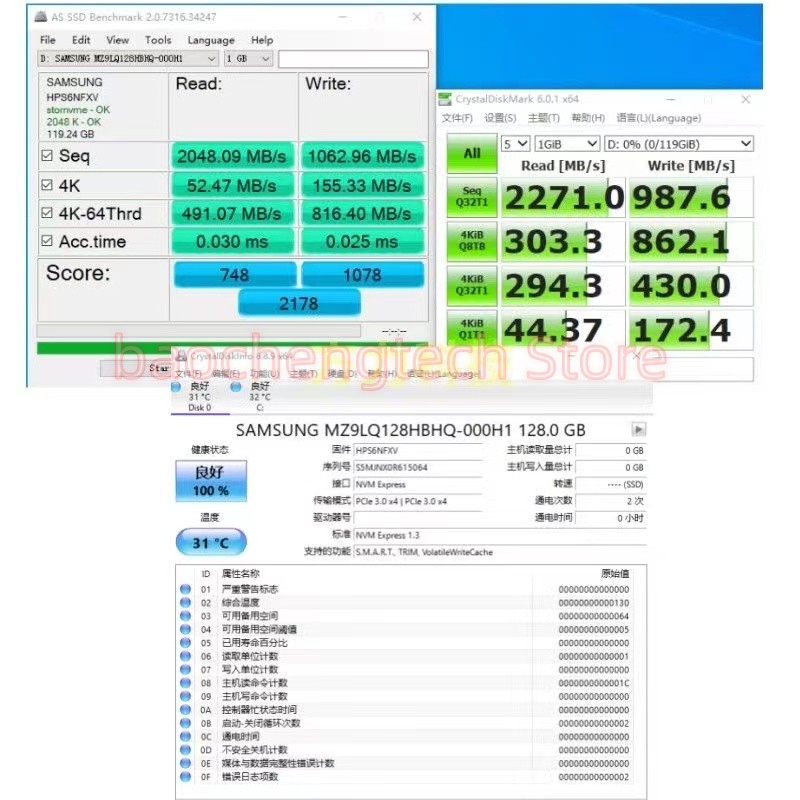Click the next disk arrow button
This screenshot has width=800, height=800.
pos(638,430)
